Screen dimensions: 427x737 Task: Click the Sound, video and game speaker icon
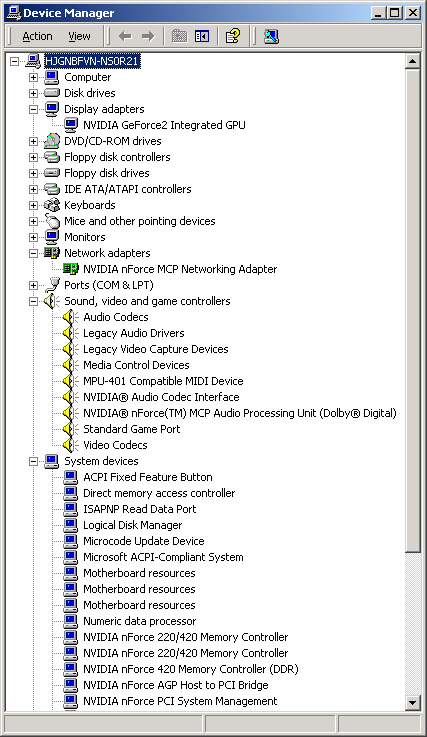(52, 301)
